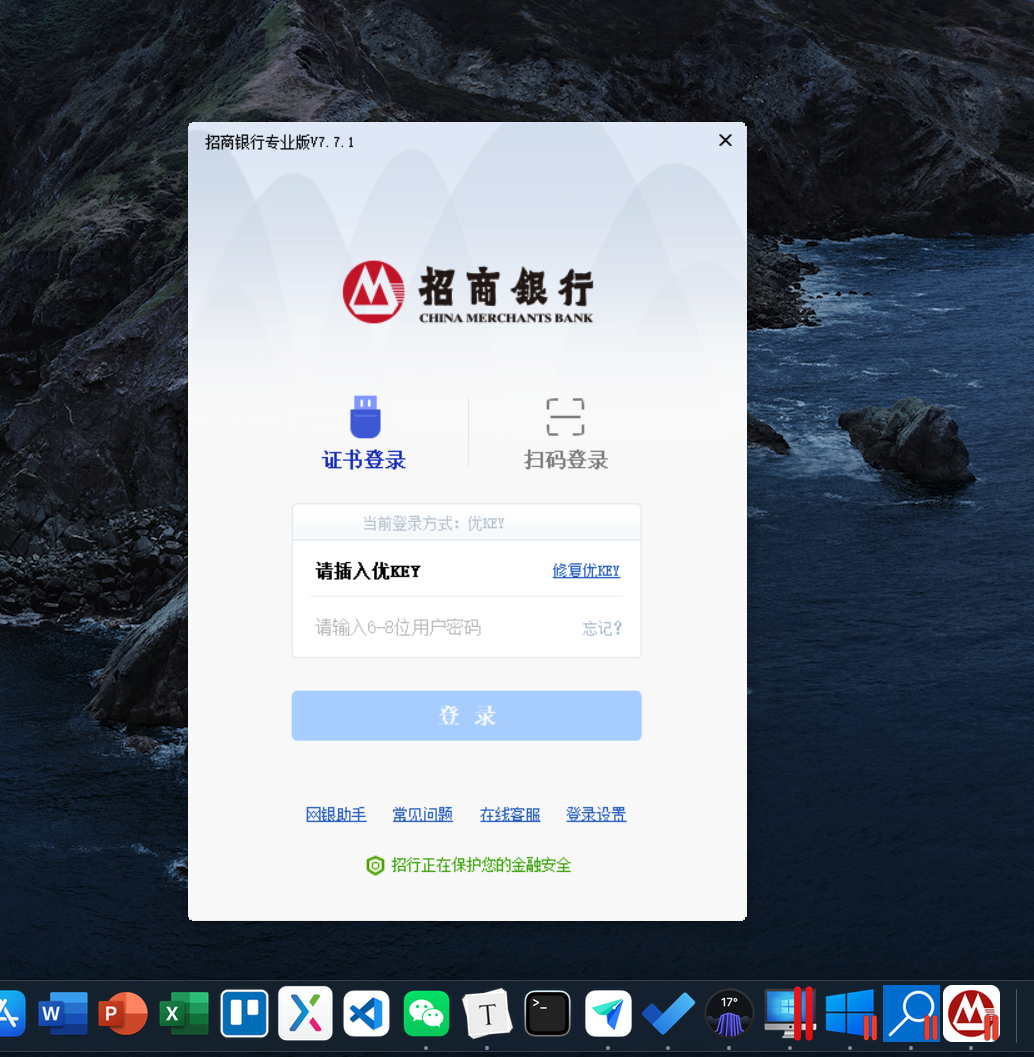Open the Parallels Desktop icon in Dock

point(789,1013)
